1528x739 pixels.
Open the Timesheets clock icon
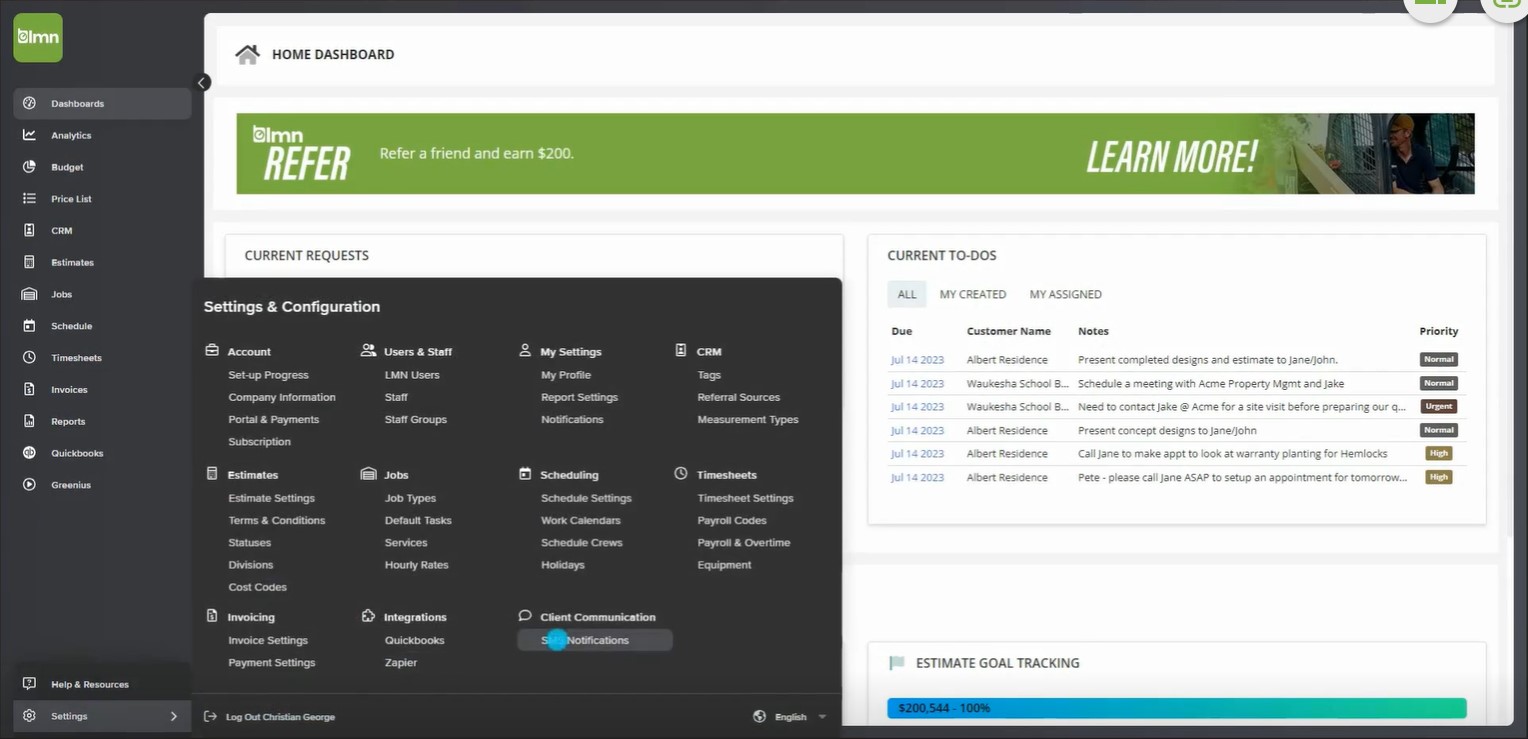click(x=30, y=358)
